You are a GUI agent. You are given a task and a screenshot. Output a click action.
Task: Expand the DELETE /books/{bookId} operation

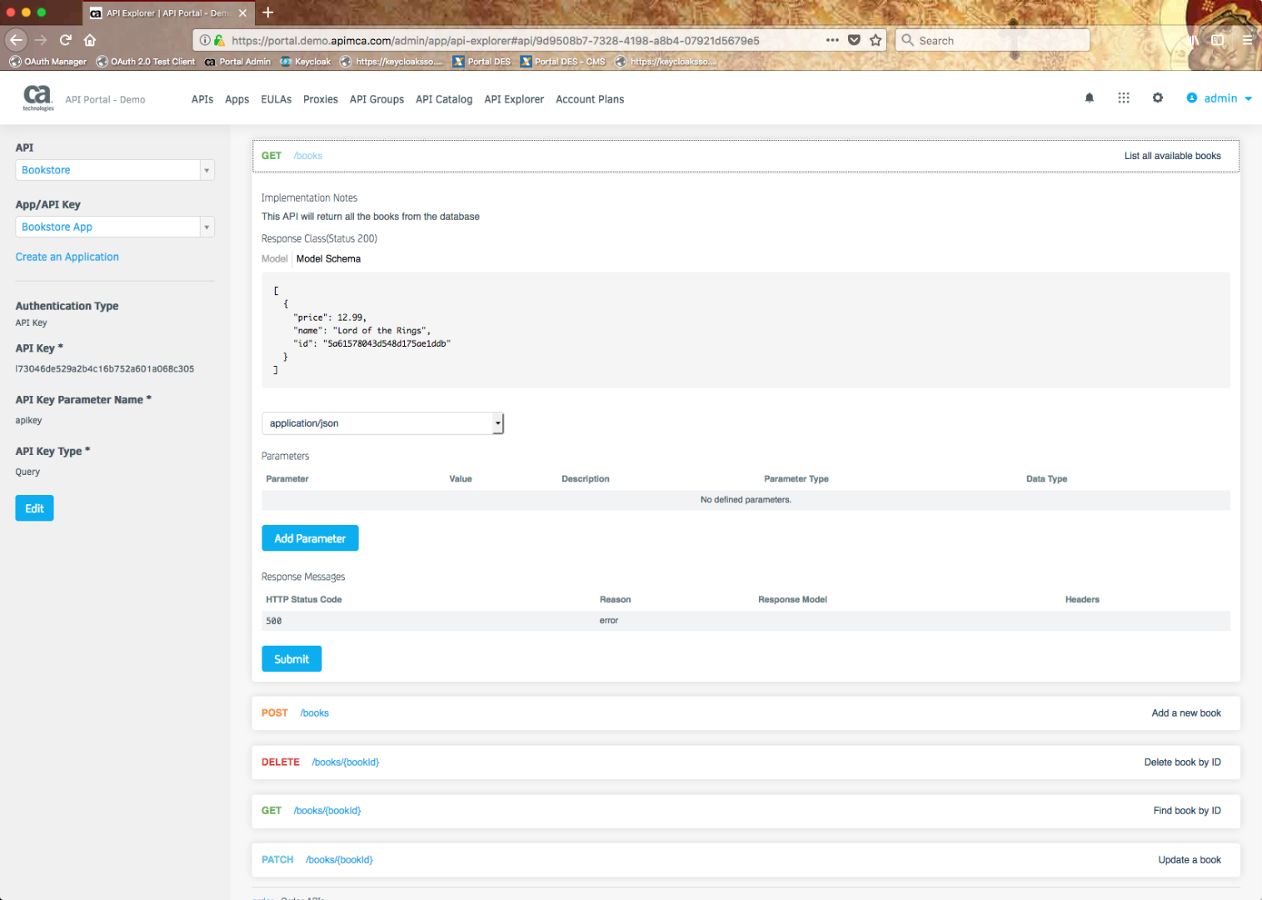tap(745, 762)
